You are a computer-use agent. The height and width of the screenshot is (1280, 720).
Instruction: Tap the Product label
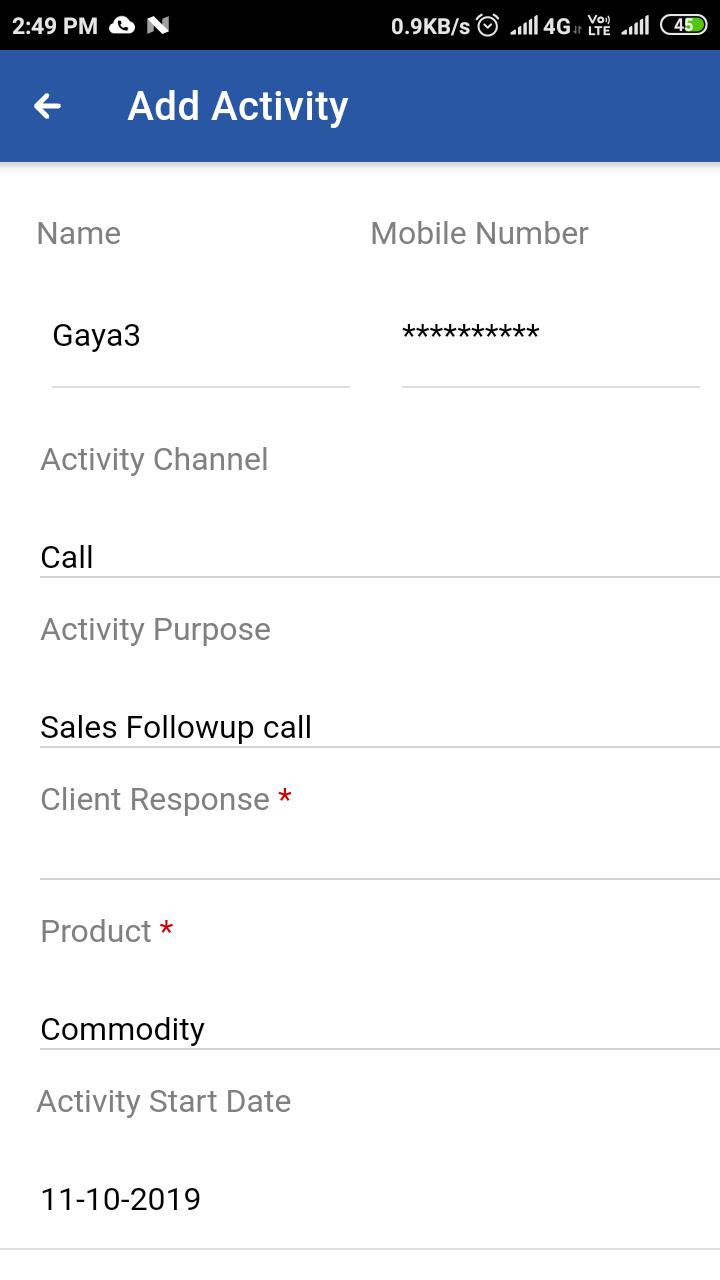96,931
